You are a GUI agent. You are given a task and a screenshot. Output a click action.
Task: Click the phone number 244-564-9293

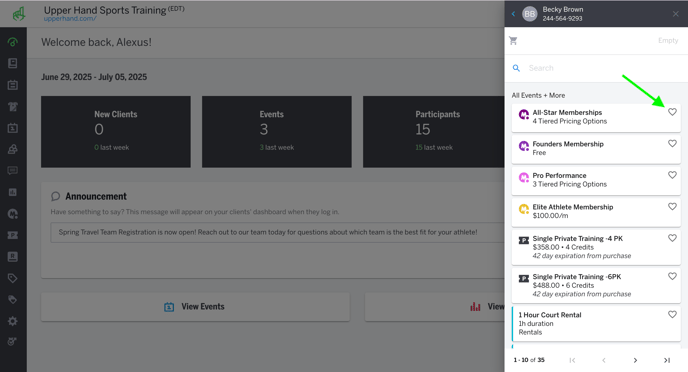pos(562,18)
